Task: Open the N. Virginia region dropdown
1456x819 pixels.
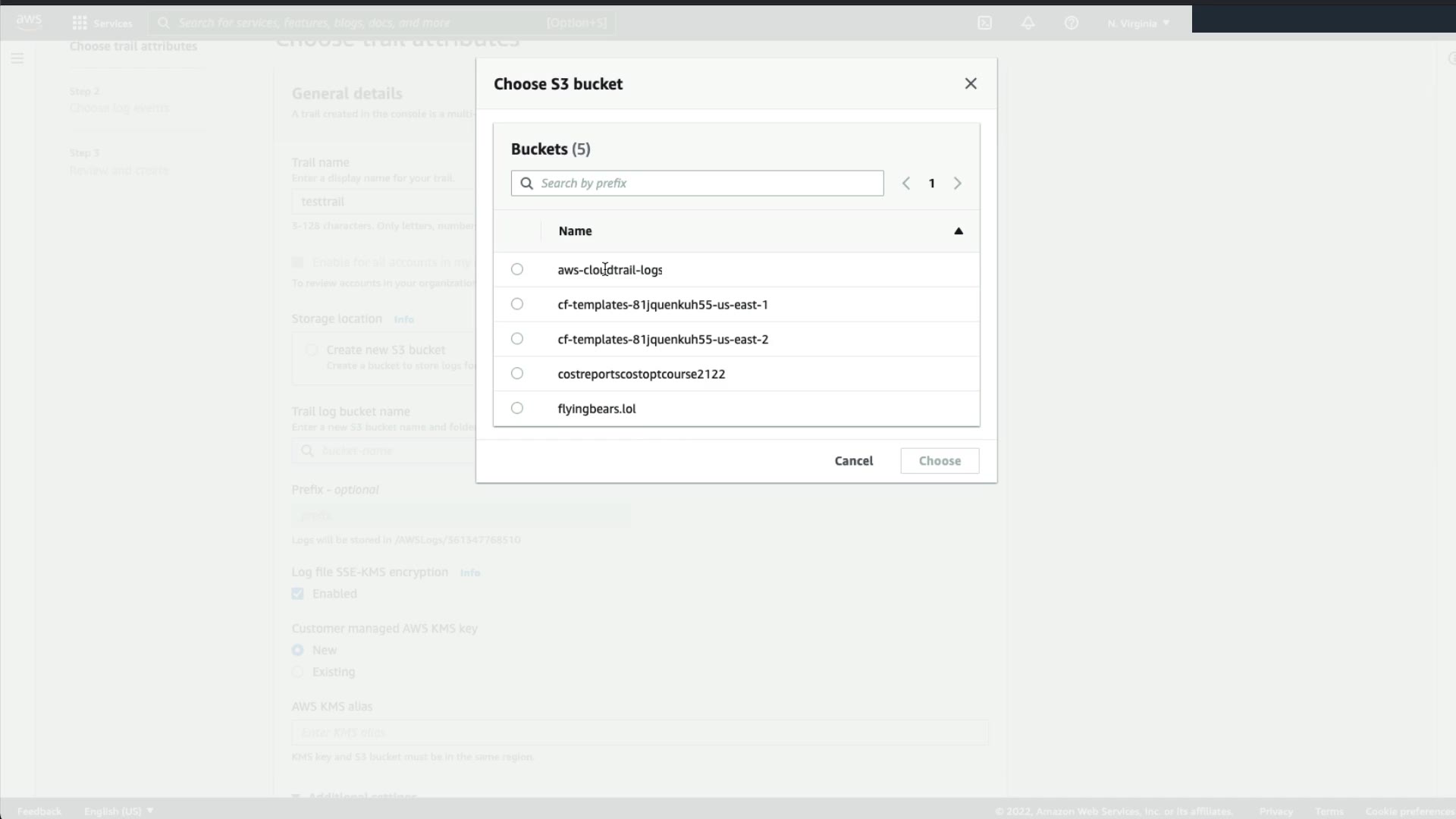Action: 1138,24
